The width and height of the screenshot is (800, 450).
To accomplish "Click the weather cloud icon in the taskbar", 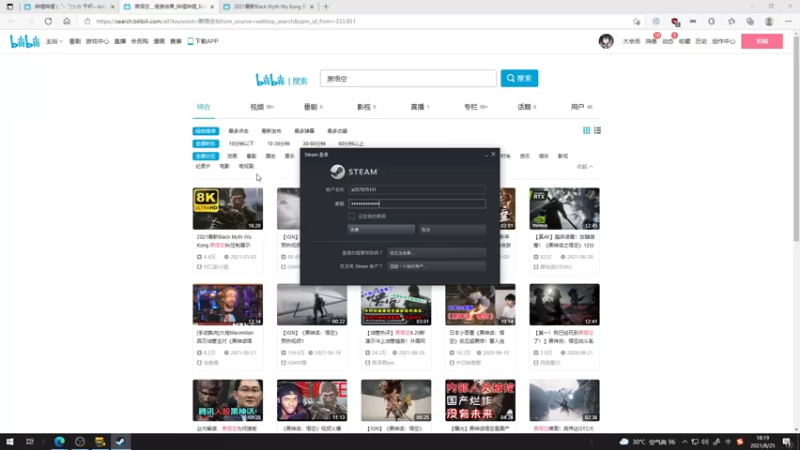I will point(624,442).
